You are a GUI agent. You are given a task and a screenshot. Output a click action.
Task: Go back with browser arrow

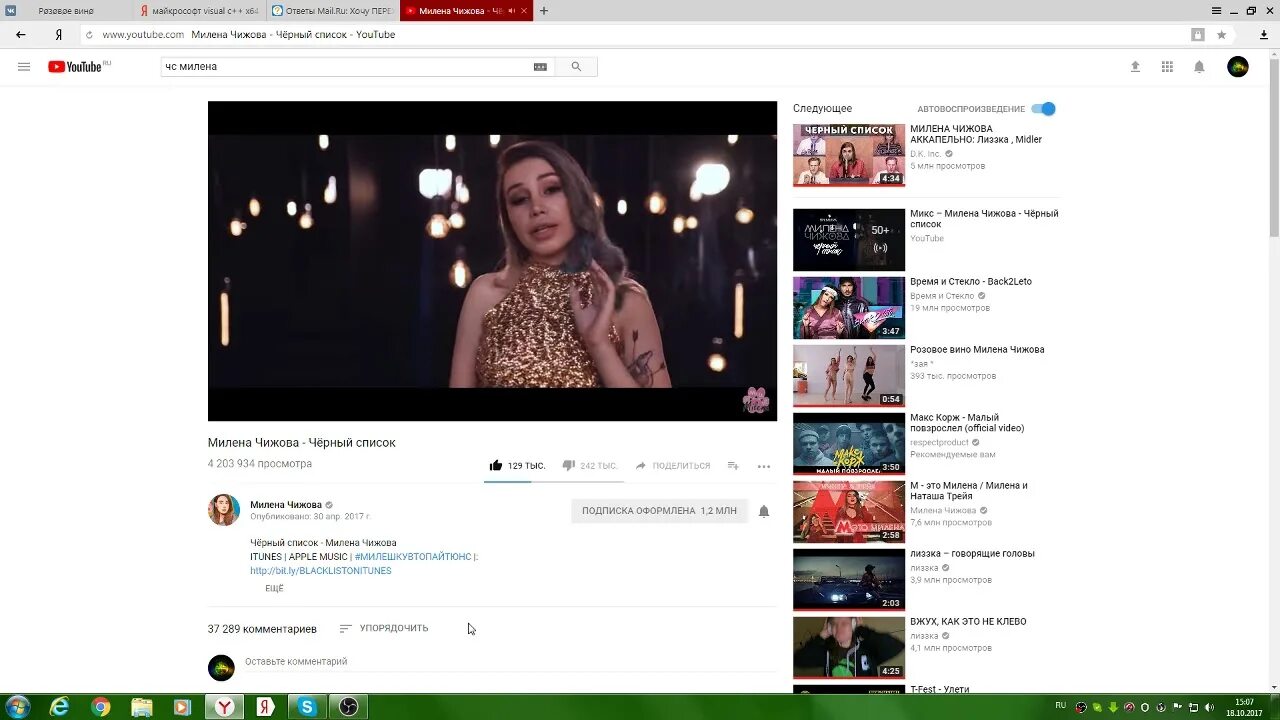coord(21,34)
